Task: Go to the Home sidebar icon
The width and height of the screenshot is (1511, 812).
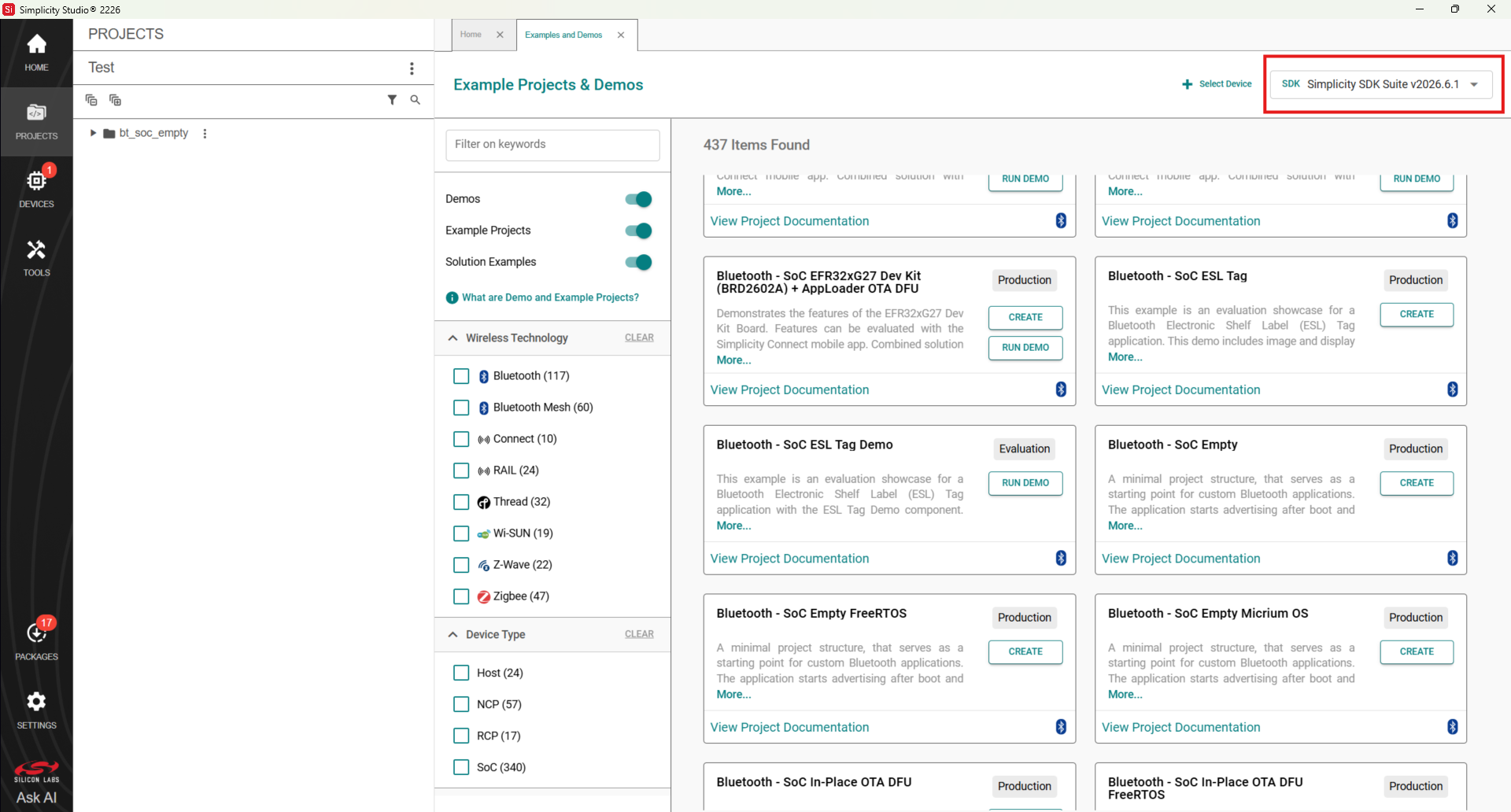Action: 36,53
